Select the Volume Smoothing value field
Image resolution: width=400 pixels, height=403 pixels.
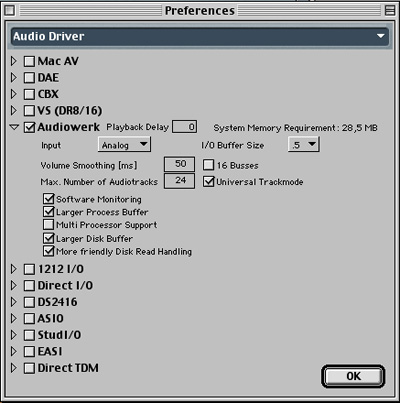click(179, 164)
